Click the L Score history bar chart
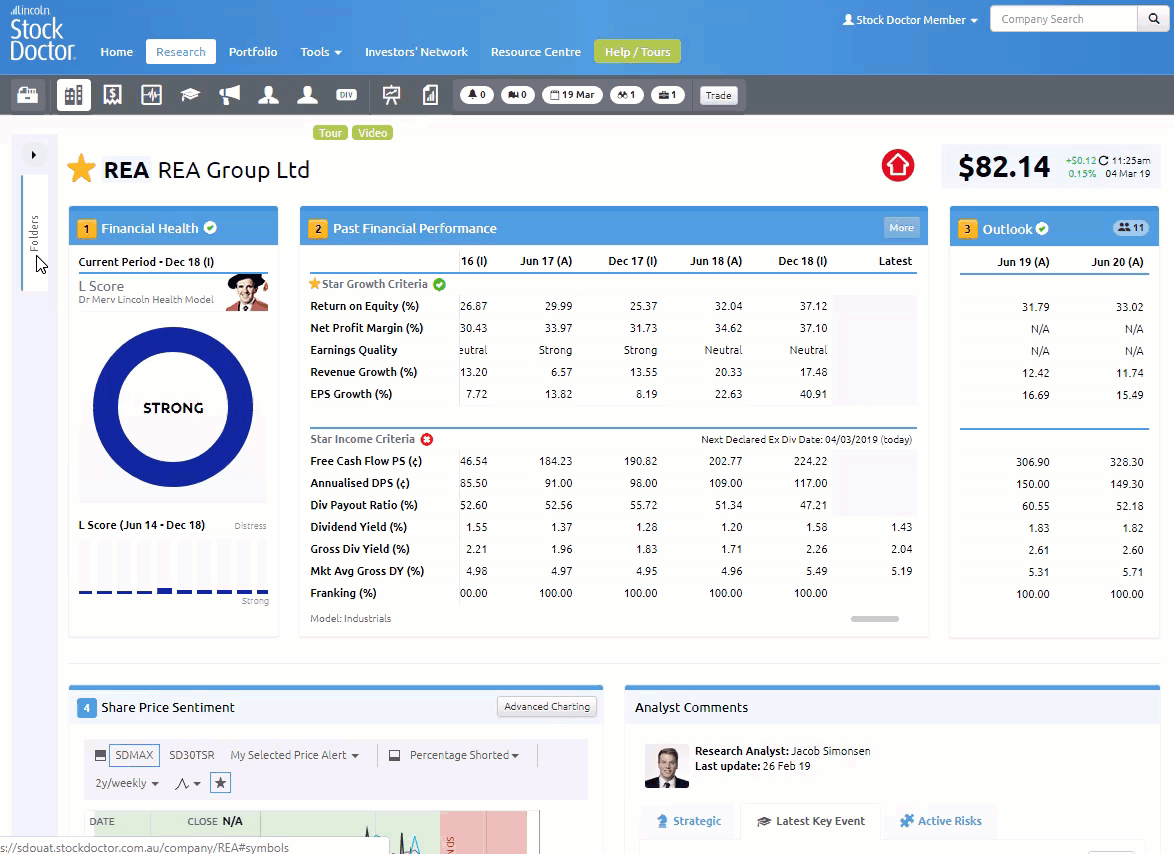This screenshot has height=854, width=1174. 173,567
